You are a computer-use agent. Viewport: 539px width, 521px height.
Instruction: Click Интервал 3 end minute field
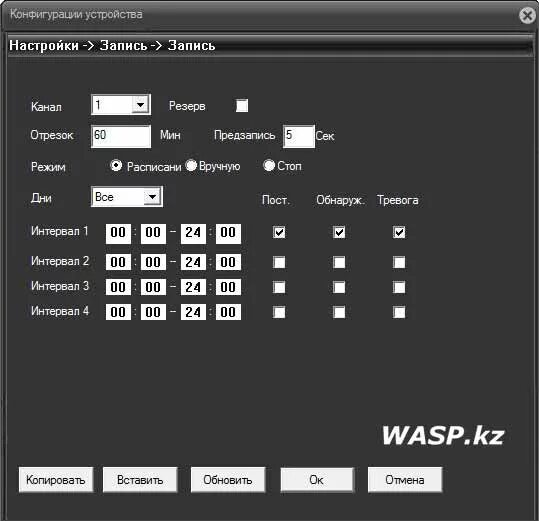(228, 287)
